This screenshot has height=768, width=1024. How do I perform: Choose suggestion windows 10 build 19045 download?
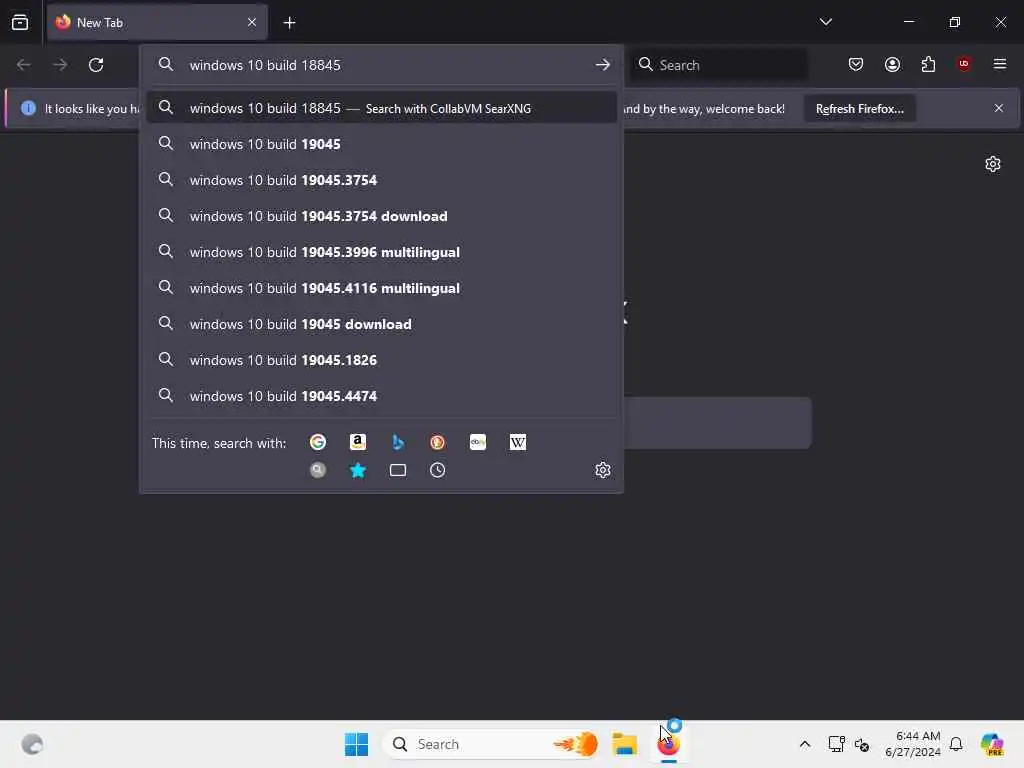click(381, 324)
